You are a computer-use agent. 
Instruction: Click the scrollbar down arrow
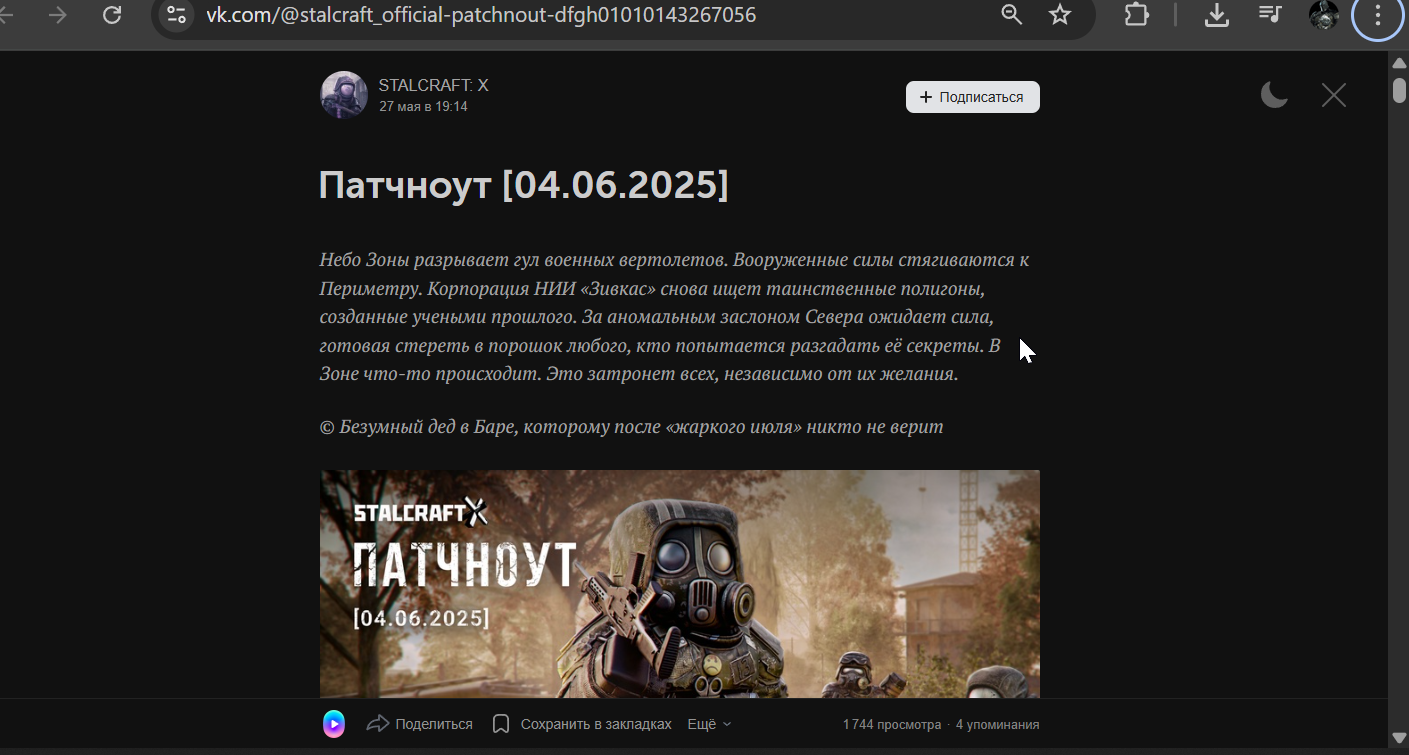pyautogui.click(x=1399, y=738)
